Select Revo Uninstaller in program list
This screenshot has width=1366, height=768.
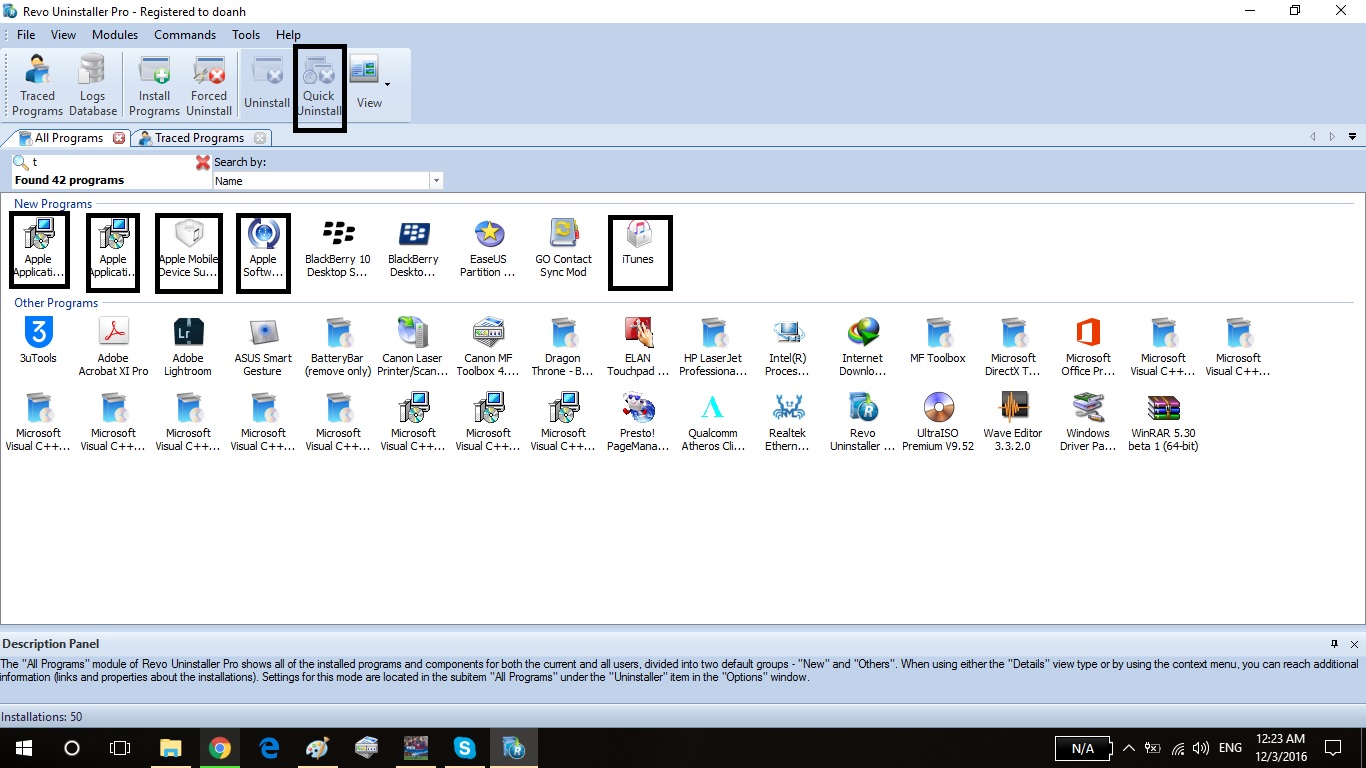pos(863,422)
